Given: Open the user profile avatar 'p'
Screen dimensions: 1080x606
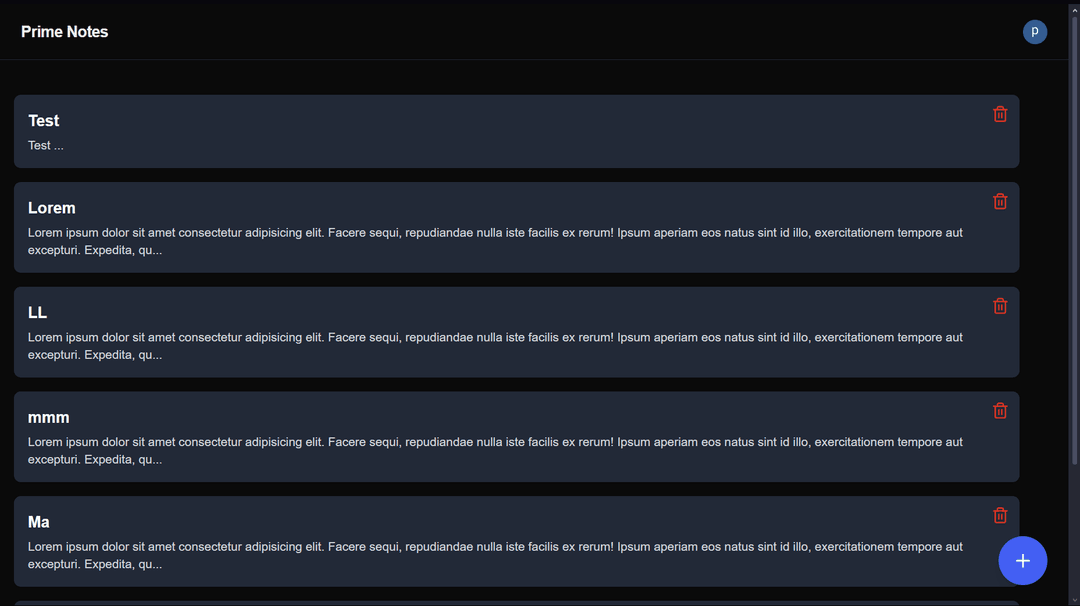Looking at the screenshot, I should point(1034,32).
